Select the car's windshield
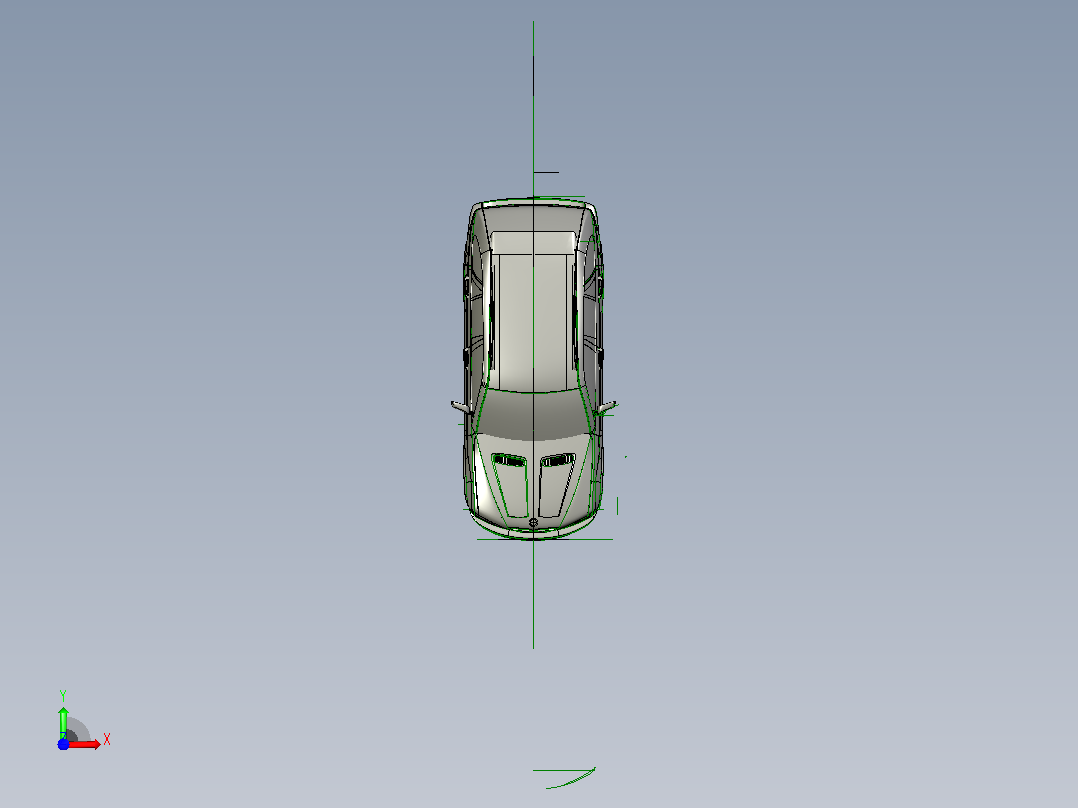 tap(534, 414)
